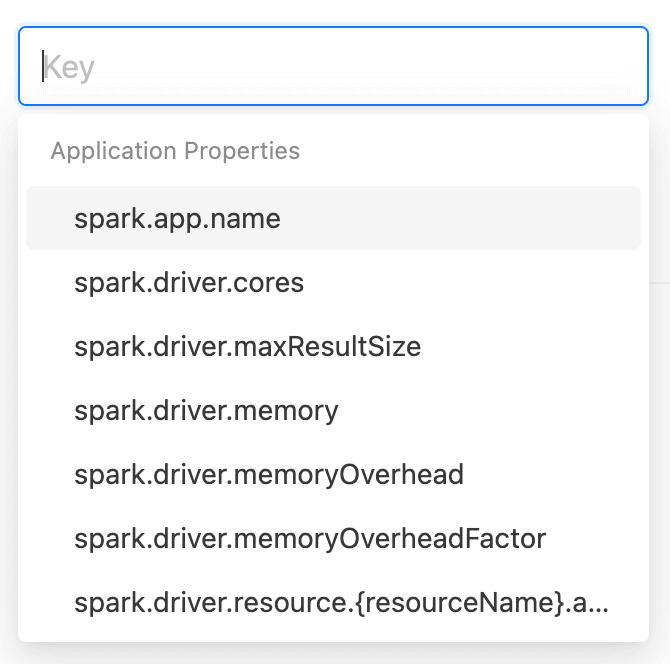Pick the spark.driver.resource.{resourceName}.a... entry

tap(333, 602)
